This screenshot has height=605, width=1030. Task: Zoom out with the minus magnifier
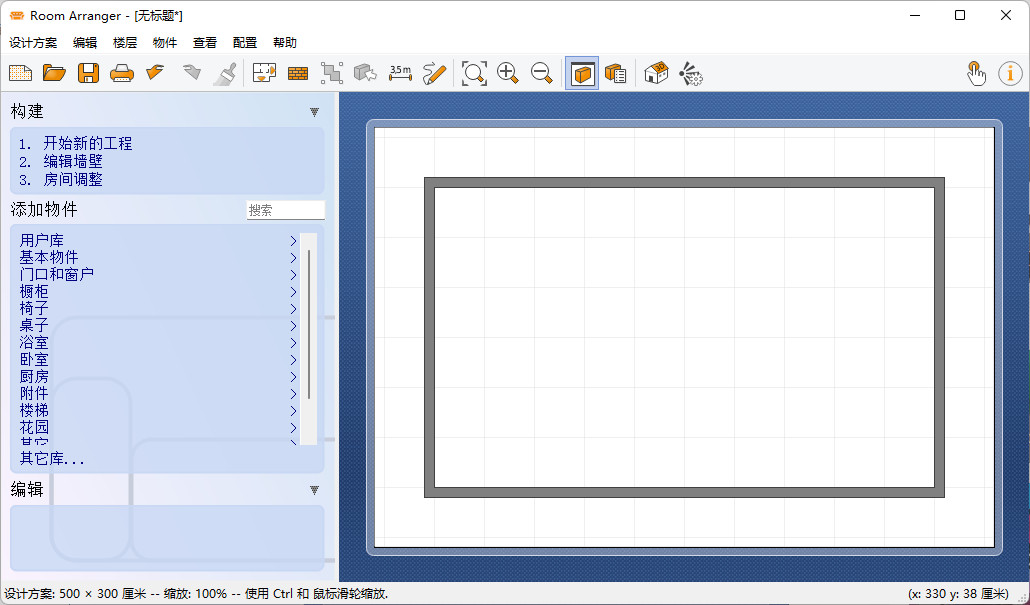(541, 73)
